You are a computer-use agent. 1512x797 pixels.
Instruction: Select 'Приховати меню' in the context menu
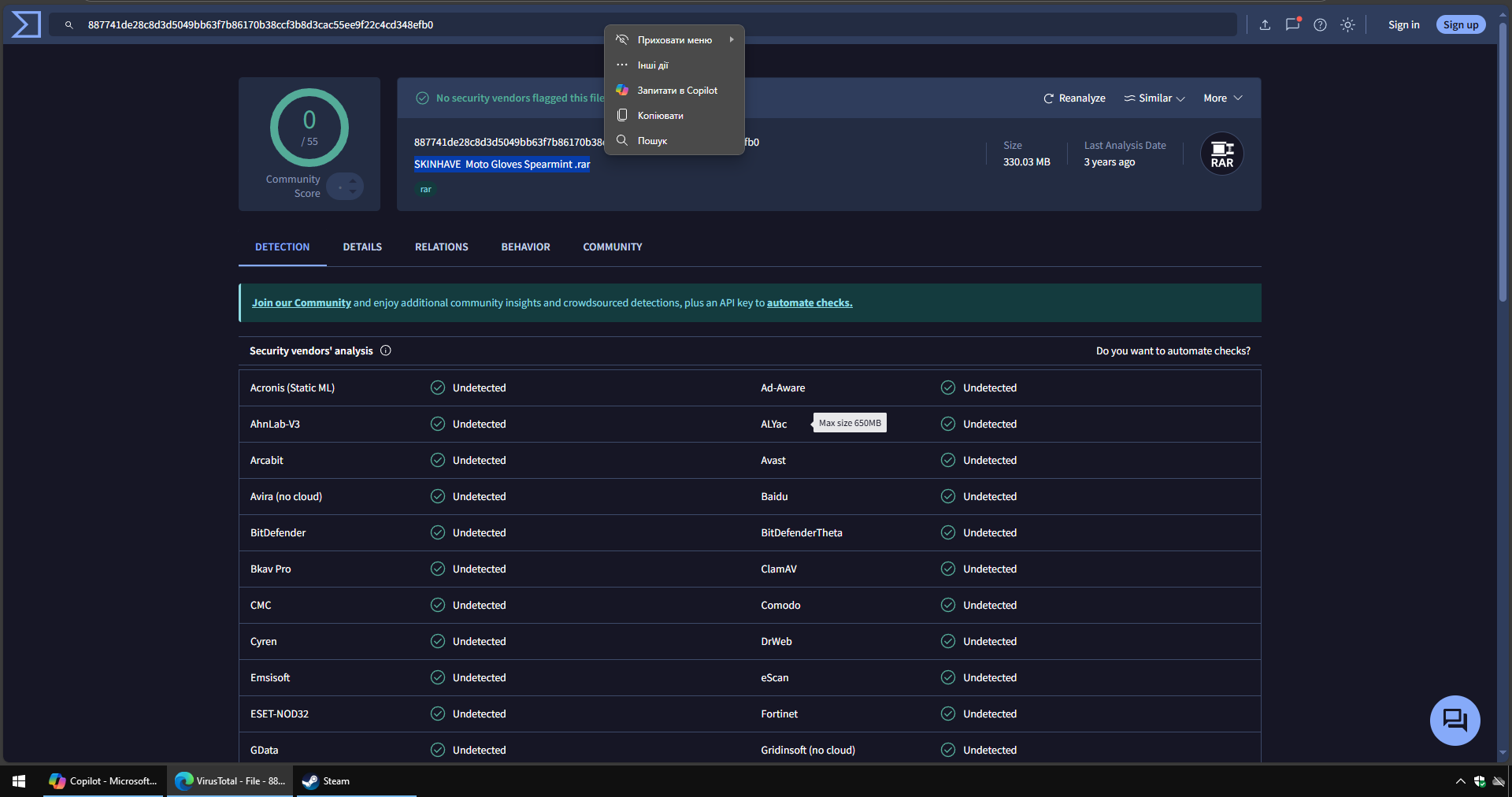click(x=674, y=40)
